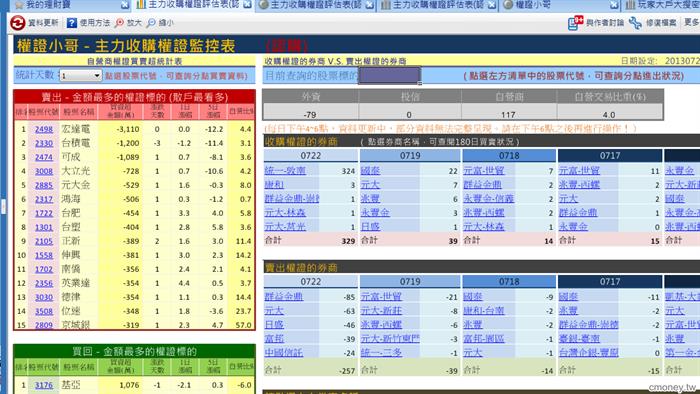The image size is (700, 394).
Task: Open stock code 3008 大立光
Action: (x=44, y=171)
